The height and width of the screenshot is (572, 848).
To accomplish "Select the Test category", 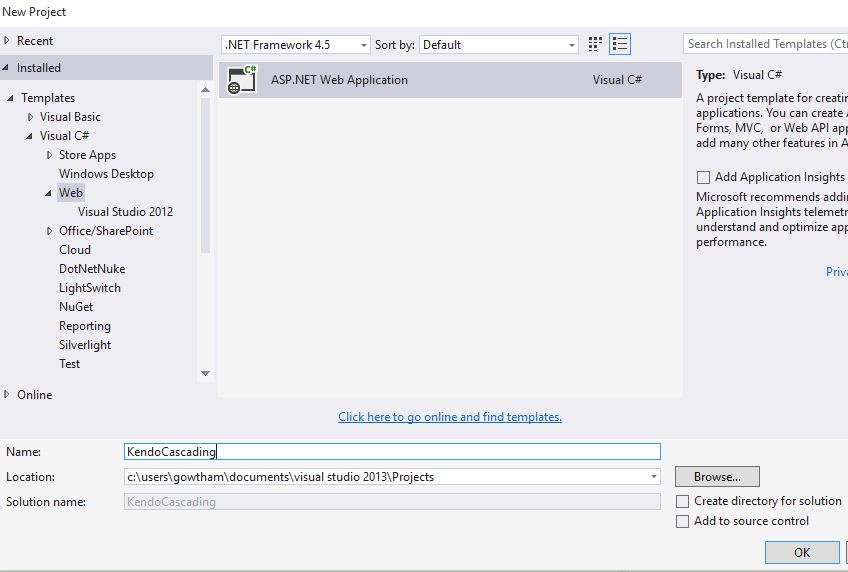I will coord(69,364).
